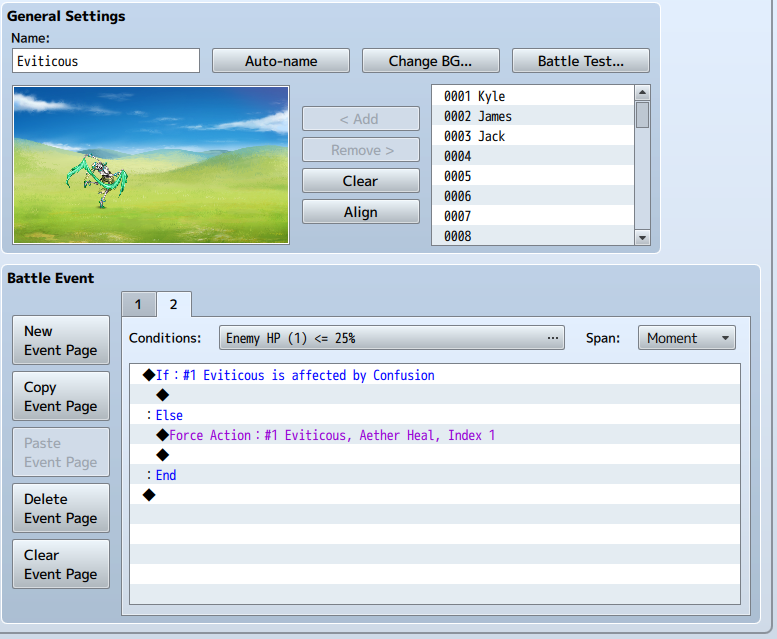
Task: Click Copy Event Page button
Action: tap(61, 396)
